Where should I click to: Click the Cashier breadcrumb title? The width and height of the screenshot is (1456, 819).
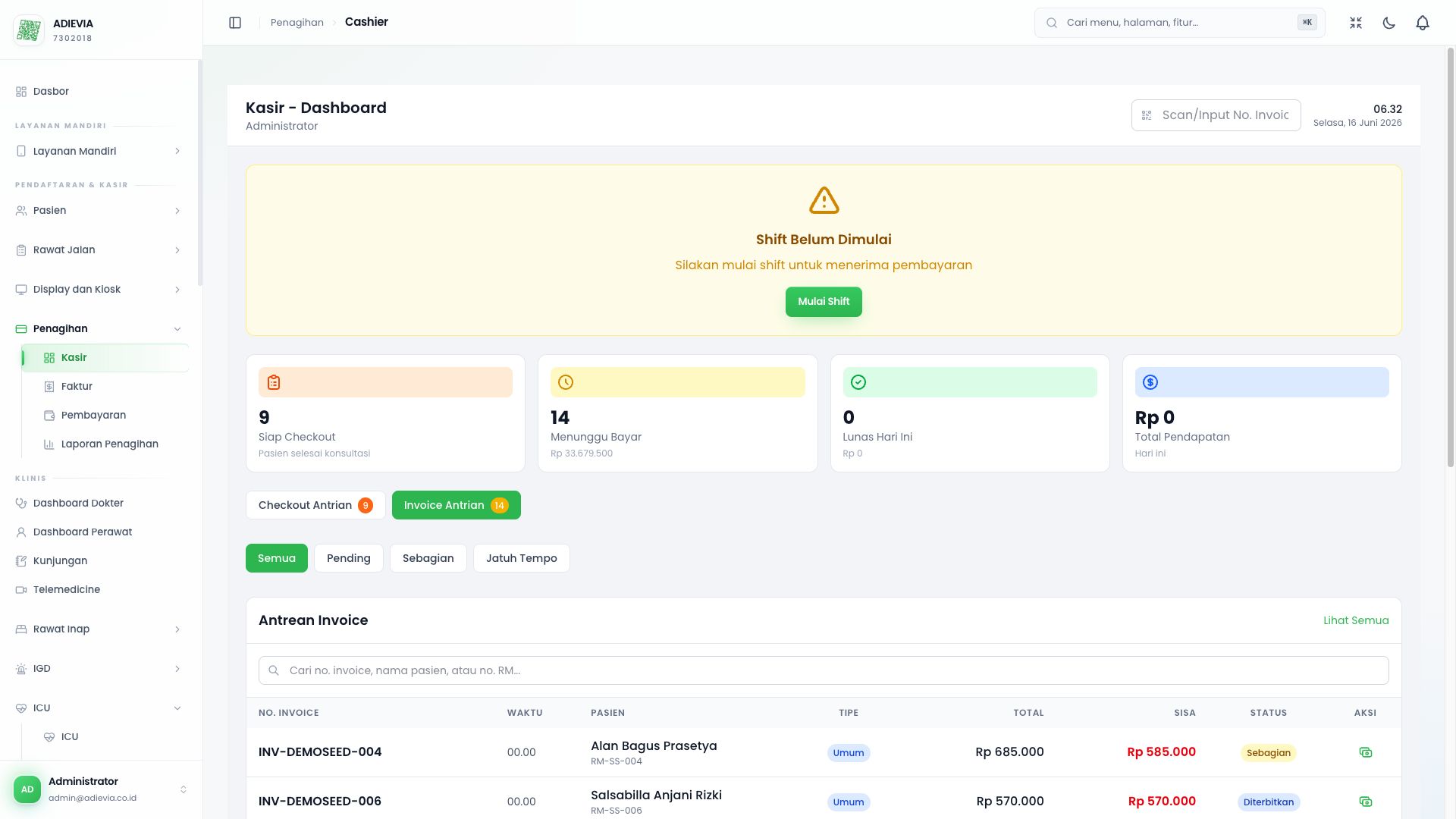(366, 22)
